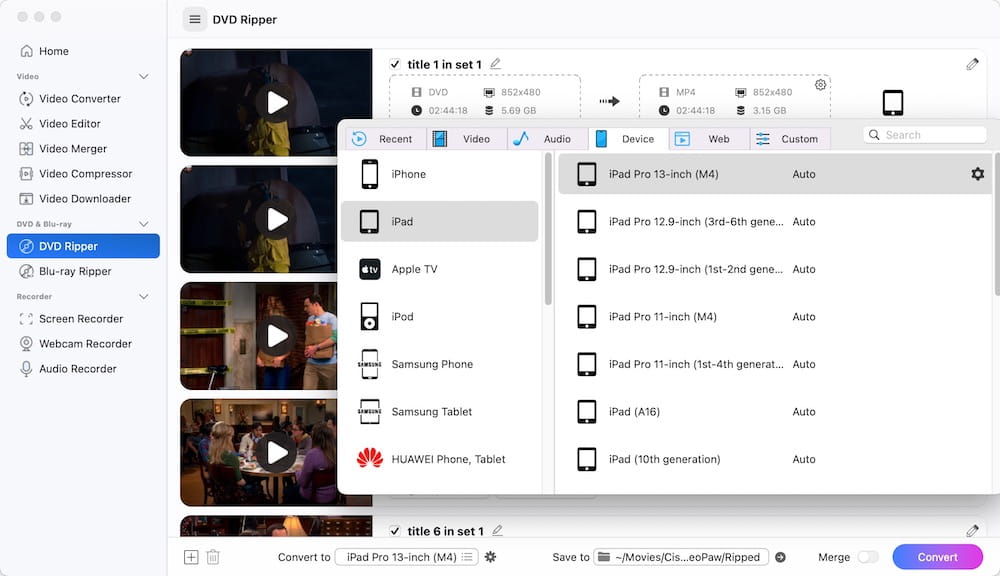
Task: Collapse the Recorder sidebar section
Action: coord(143,297)
